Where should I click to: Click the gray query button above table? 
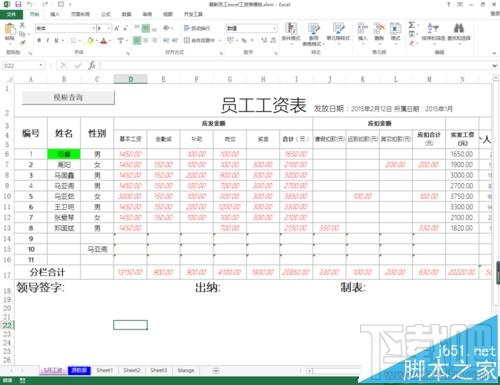tap(68, 98)
